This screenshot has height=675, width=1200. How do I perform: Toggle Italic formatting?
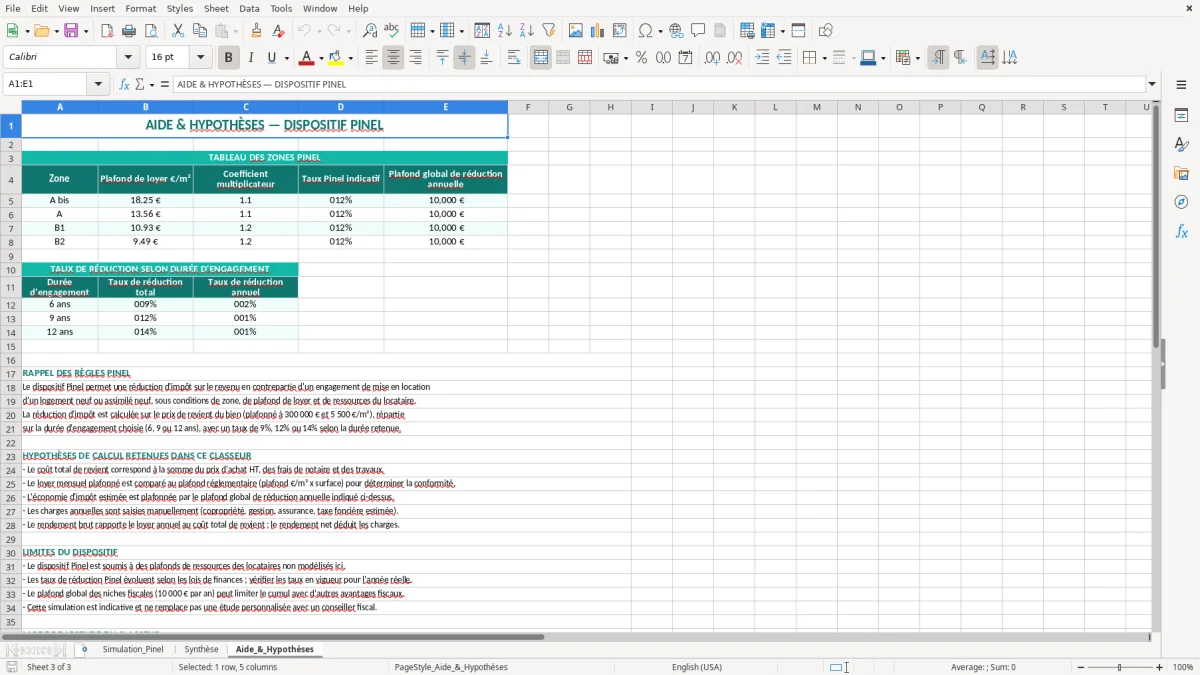[x=251, y=58]
